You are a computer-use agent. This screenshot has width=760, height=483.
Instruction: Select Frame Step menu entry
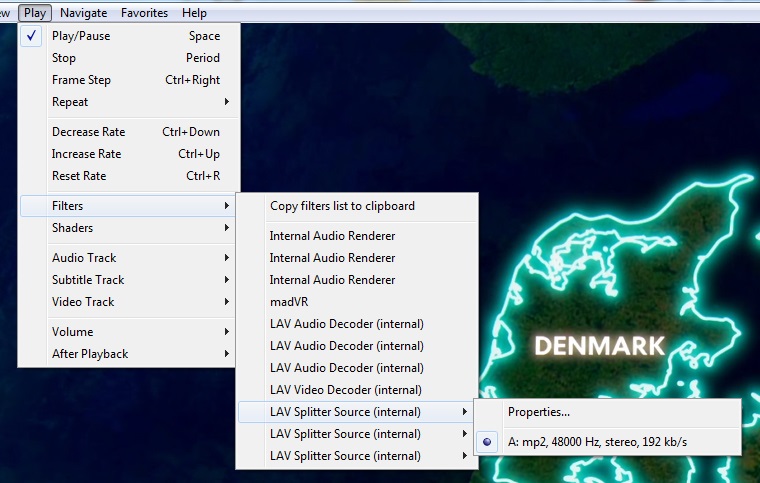pyautogui.click(x=81, y=80)
